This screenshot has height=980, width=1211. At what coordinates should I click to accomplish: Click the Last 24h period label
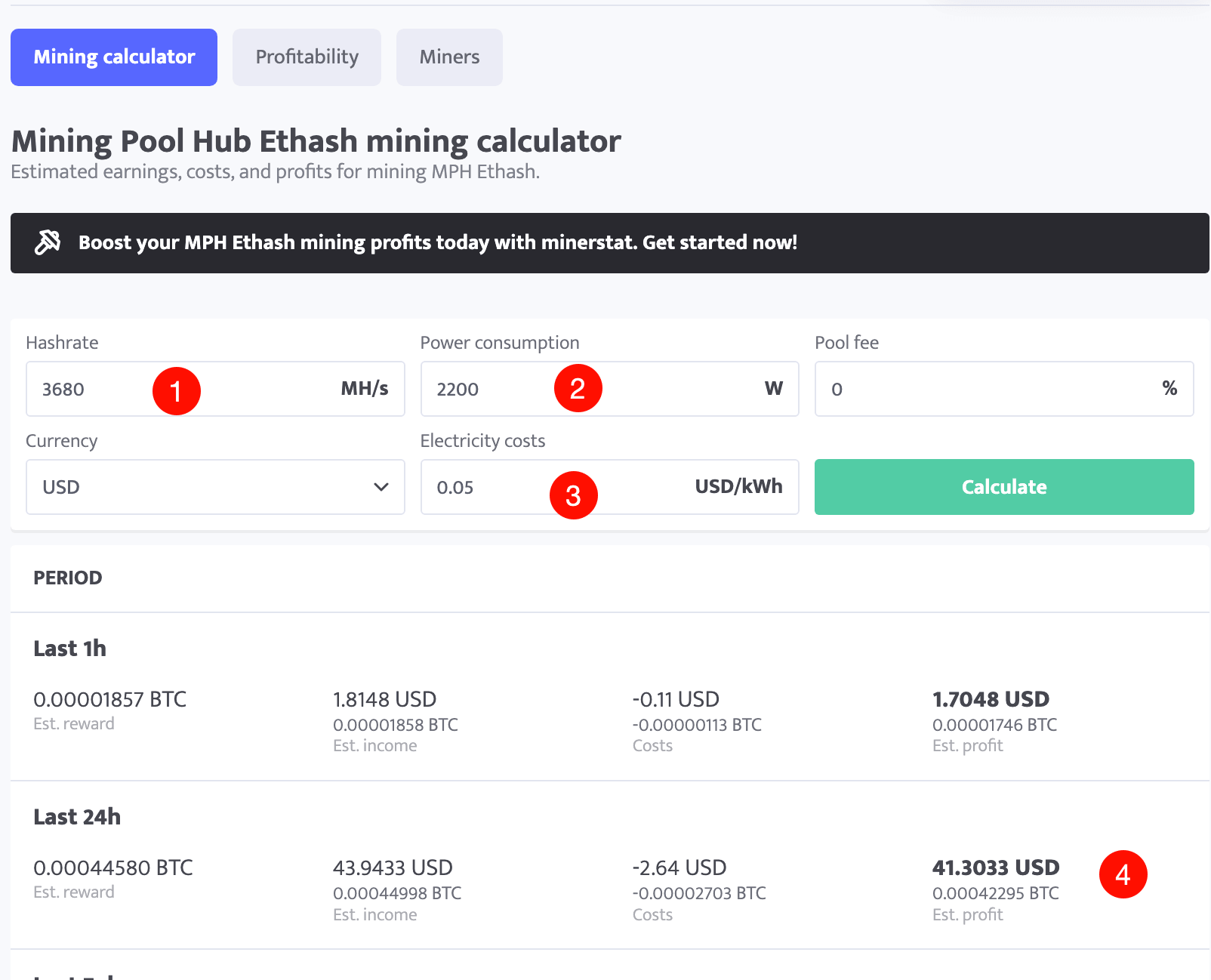pyautogui.click(x=77, y=817)
